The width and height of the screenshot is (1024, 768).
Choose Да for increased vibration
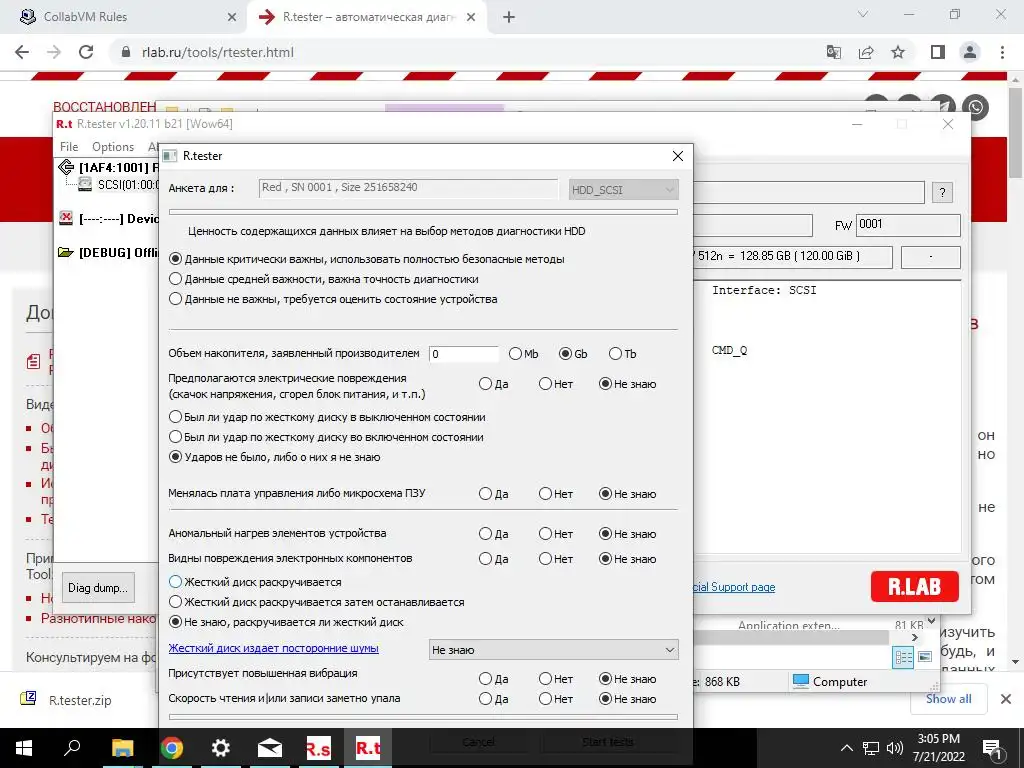coord(485,679)
